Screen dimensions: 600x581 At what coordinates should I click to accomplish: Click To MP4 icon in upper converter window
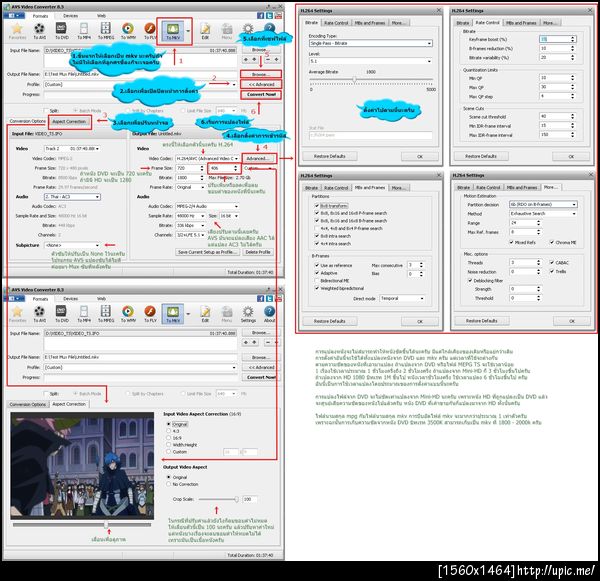click(x=84, y=31)
